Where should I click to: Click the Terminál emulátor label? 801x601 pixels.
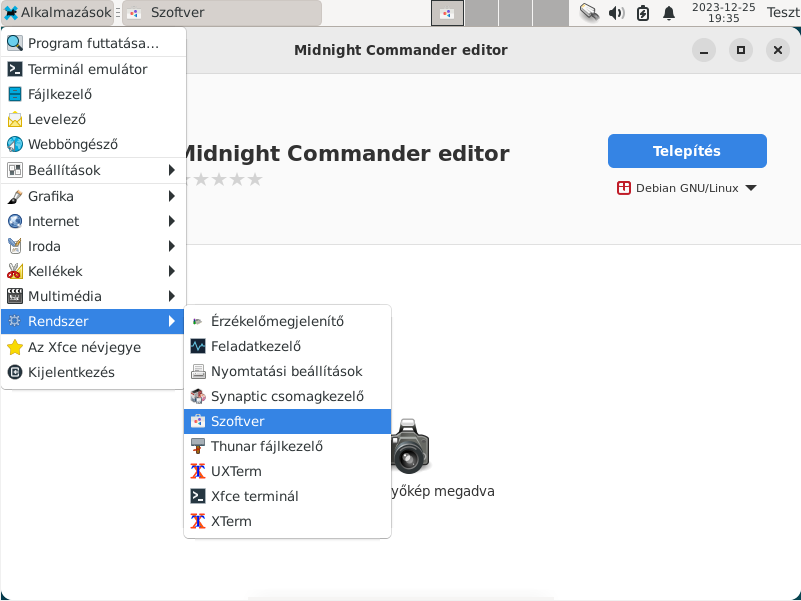point(87,69)
